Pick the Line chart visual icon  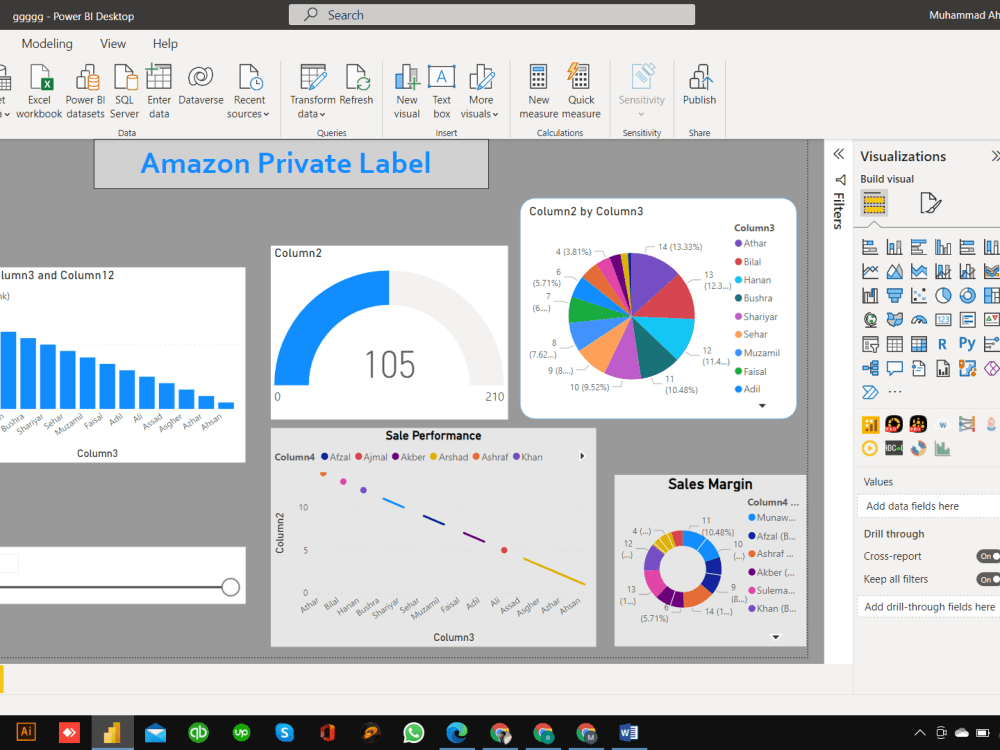pos(869,271)
